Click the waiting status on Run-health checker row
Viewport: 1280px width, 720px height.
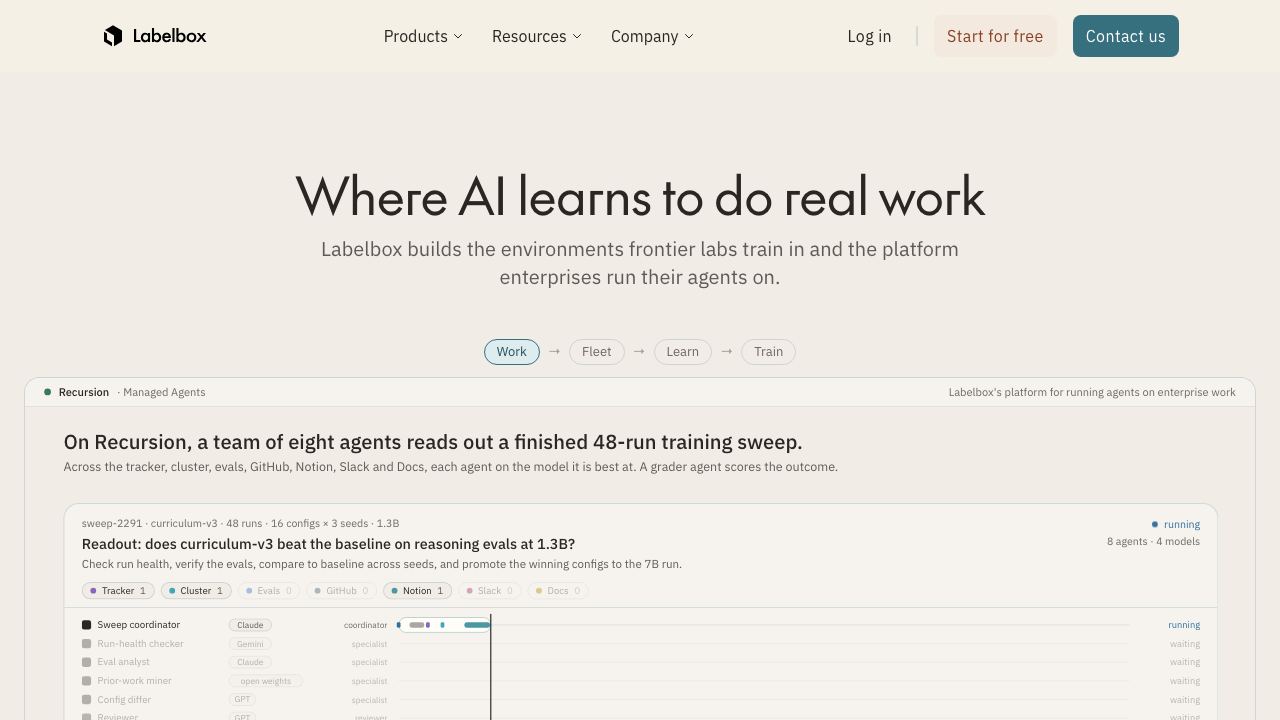tap(1185, 644)
